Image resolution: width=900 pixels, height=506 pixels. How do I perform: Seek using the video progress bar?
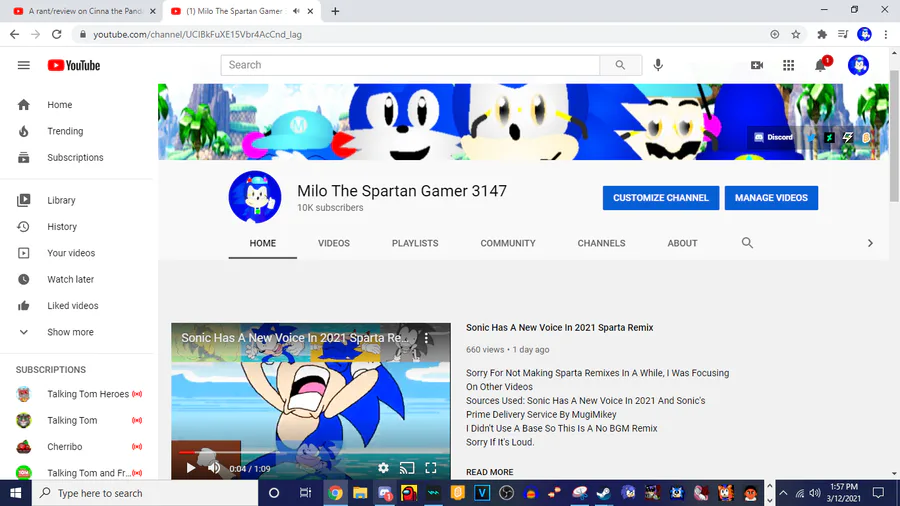311,453
